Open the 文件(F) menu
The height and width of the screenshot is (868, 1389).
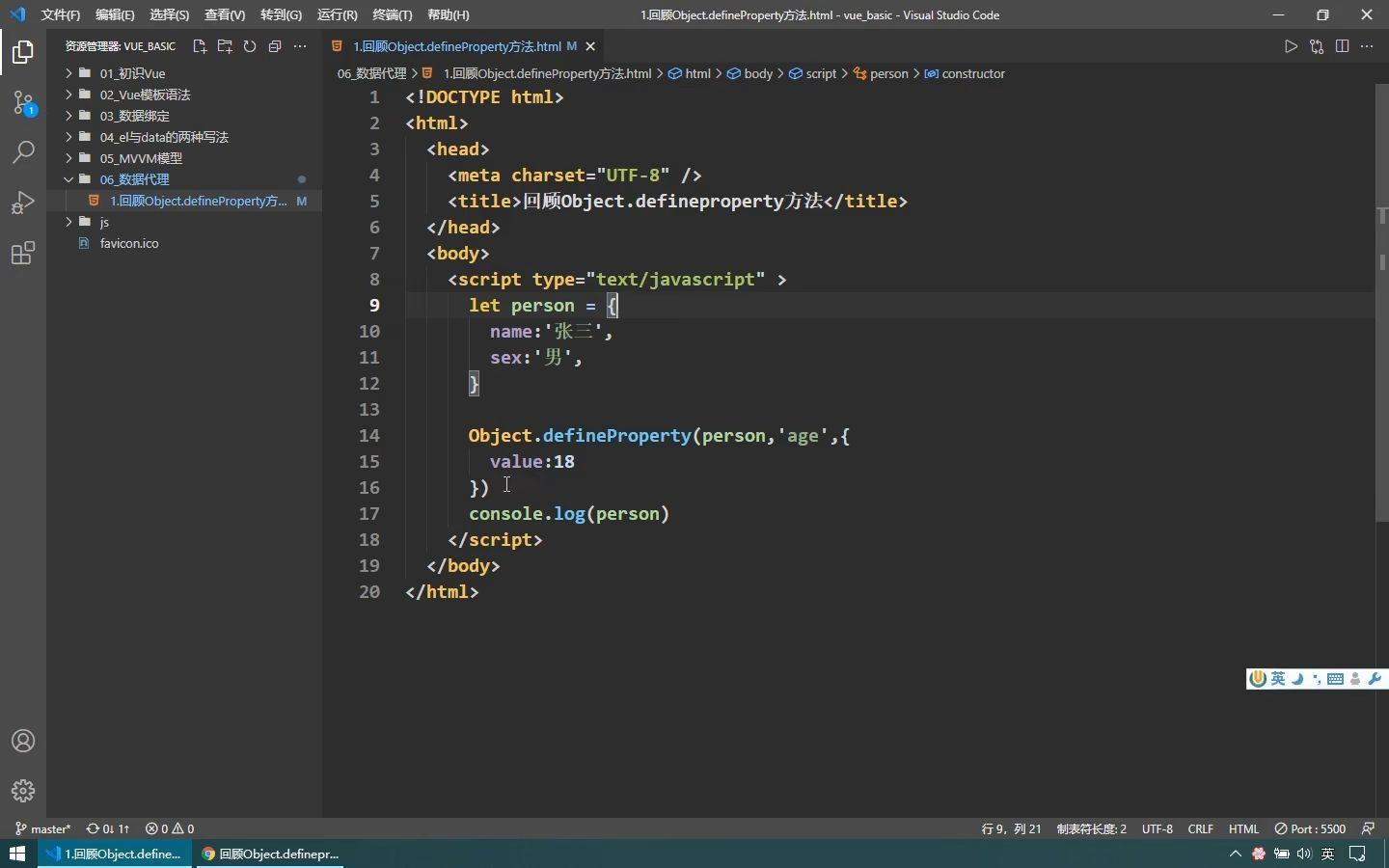pyautogui.click(x=60, y=14)
